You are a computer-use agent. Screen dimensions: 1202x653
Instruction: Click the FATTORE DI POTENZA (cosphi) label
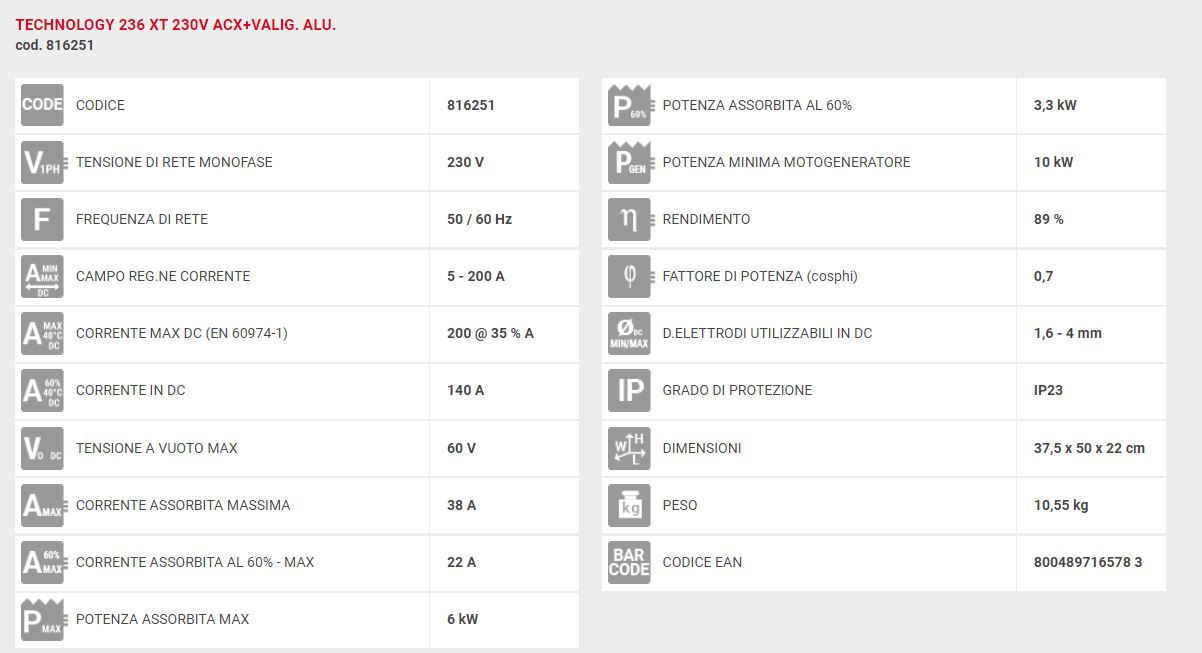coord(760,276)
